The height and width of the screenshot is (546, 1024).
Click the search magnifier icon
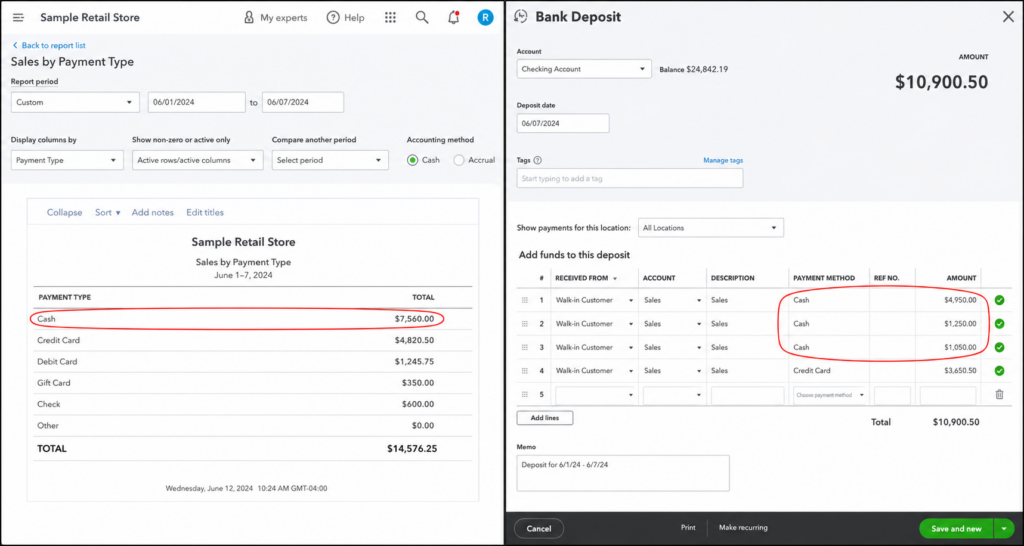pos(422,18)
